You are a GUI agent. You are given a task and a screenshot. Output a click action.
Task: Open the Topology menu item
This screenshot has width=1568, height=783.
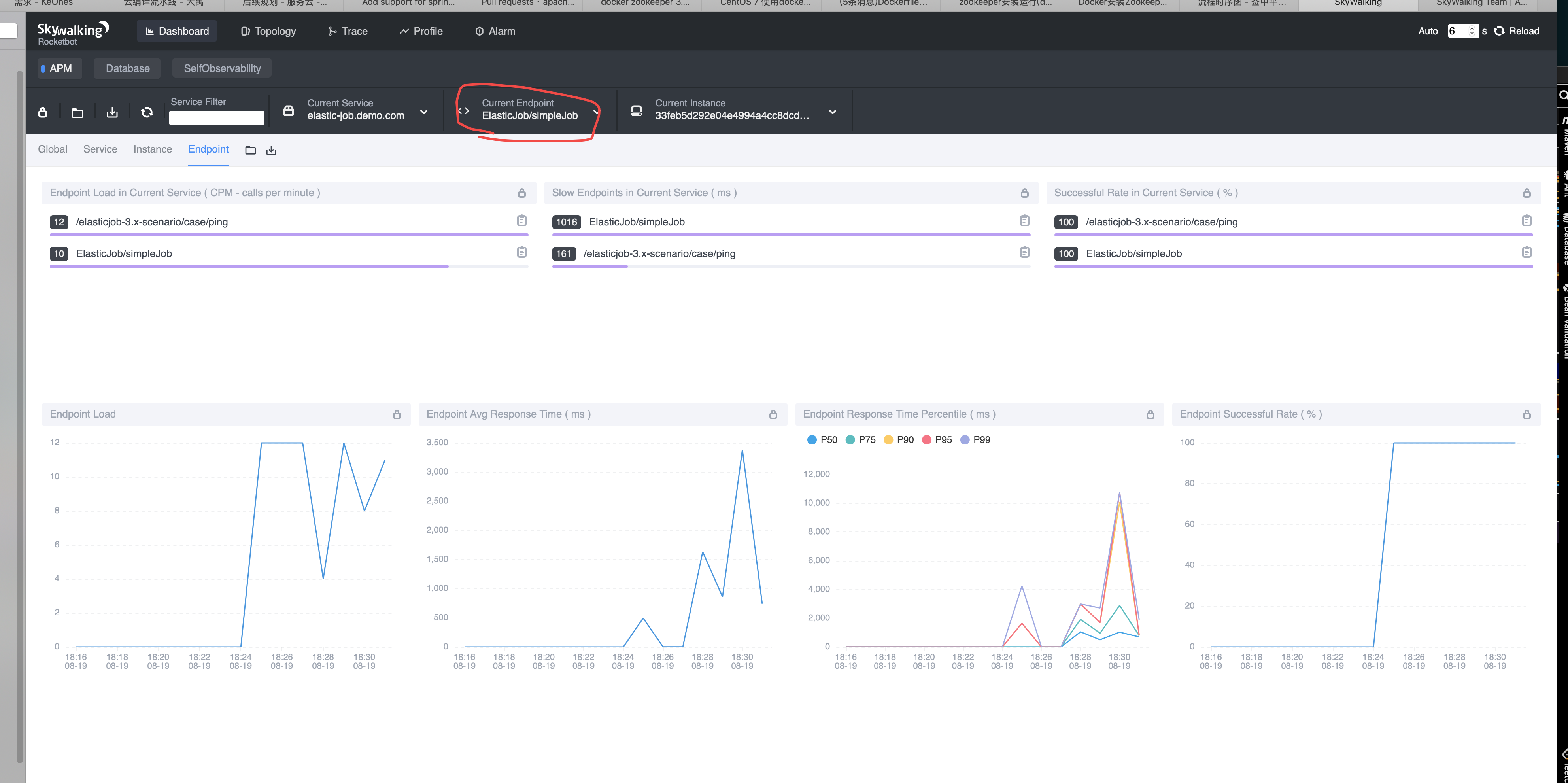point(268,31)
